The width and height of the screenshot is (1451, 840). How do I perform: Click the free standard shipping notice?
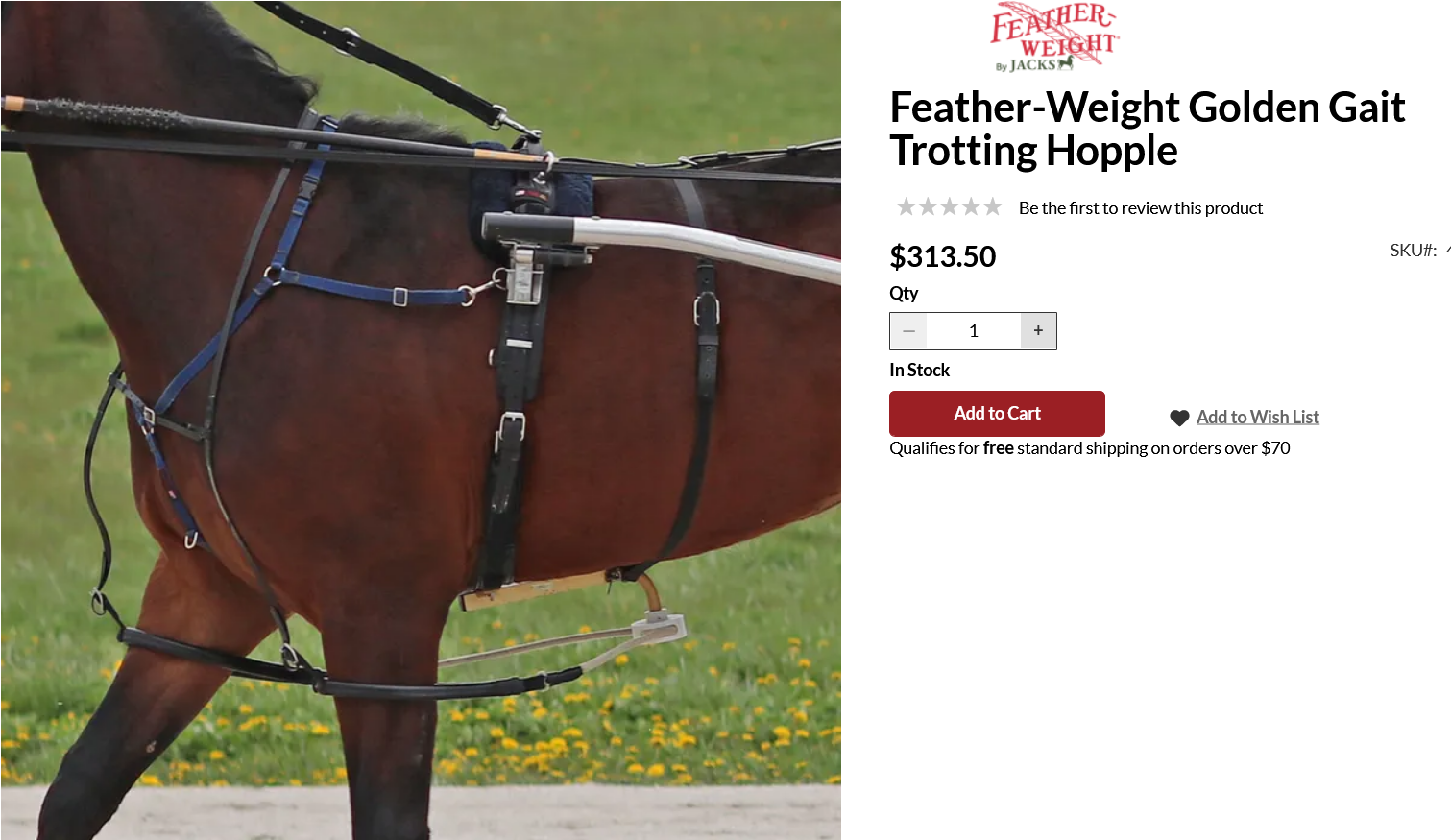pos(1089,448)
